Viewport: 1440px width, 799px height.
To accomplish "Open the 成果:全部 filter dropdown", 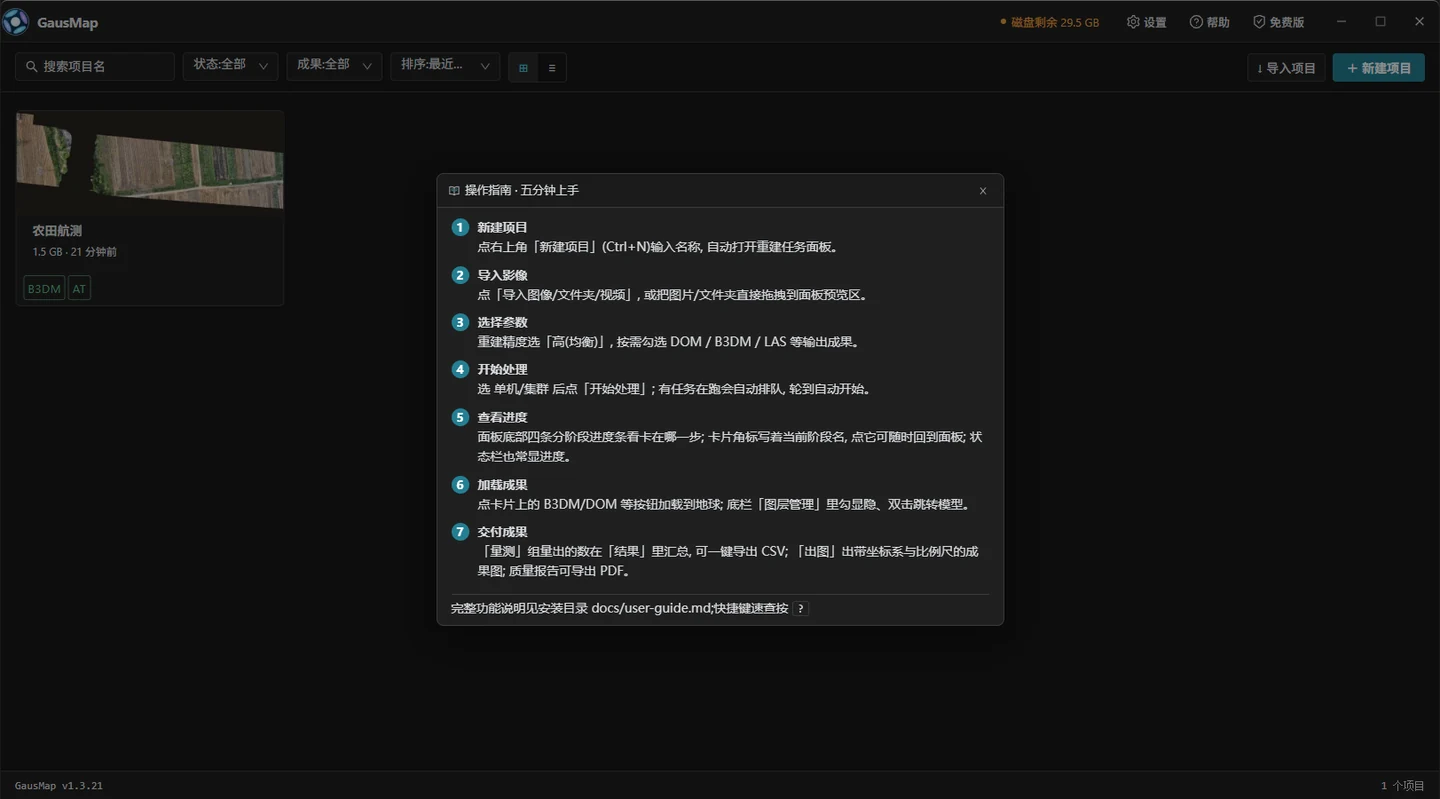I will pos(334,66).
